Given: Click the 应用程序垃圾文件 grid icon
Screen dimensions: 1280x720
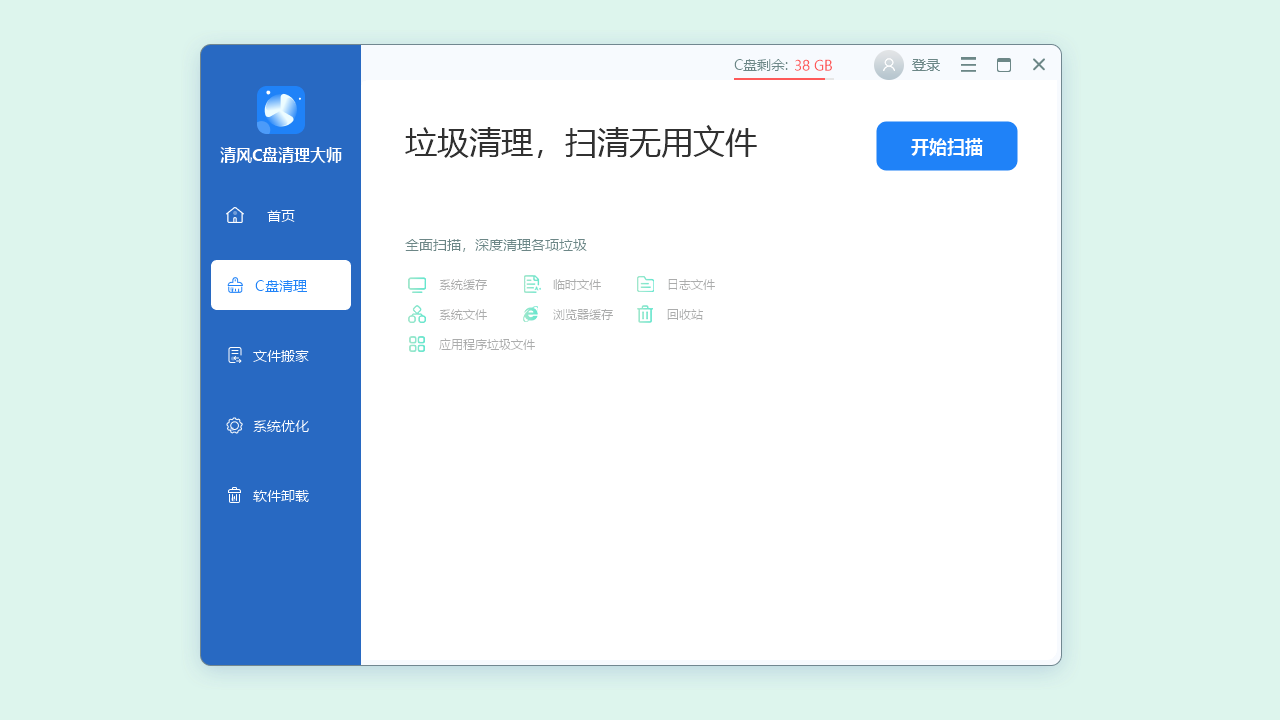Looking at the screenshot, I should [x=417, y=344].
